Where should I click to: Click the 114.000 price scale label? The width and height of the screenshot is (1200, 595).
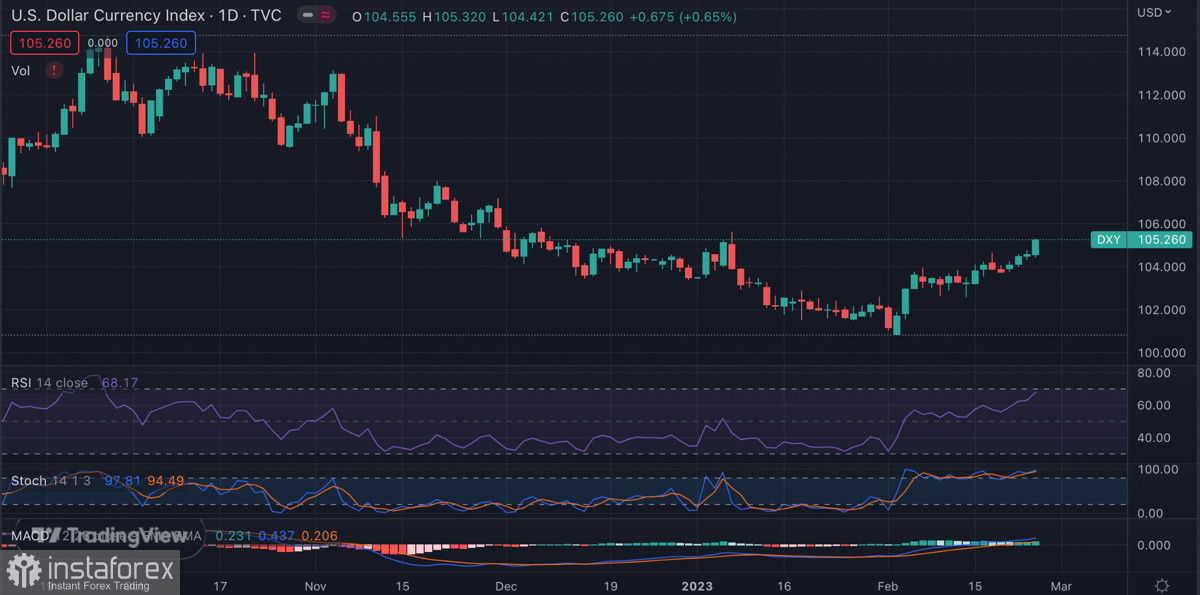pyautogui.click(x=1160, y=52)
